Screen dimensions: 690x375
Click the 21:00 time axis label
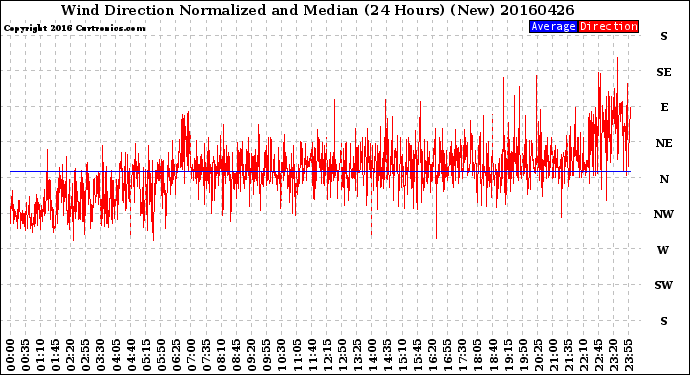point(552,355)
